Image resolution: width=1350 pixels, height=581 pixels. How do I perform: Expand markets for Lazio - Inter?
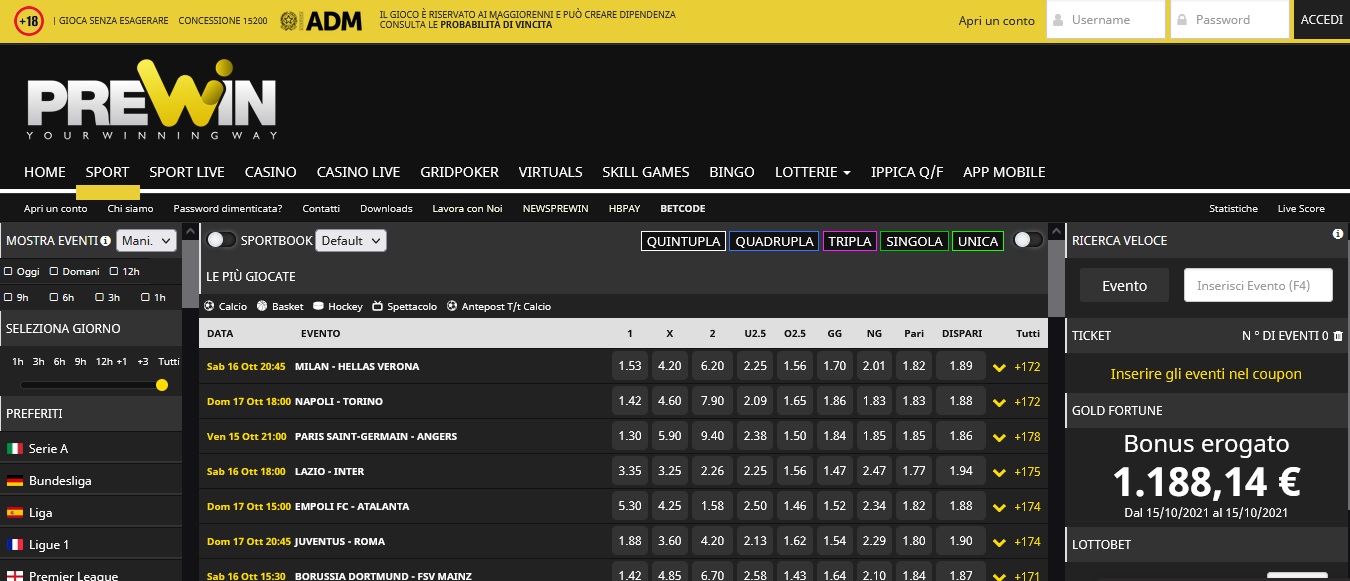click(x=998, y=472)
